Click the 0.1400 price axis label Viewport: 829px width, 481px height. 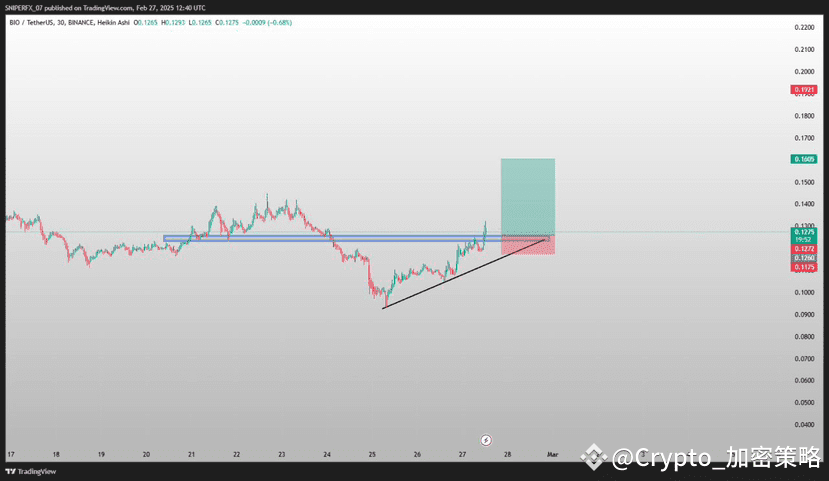tap(804, 204)
